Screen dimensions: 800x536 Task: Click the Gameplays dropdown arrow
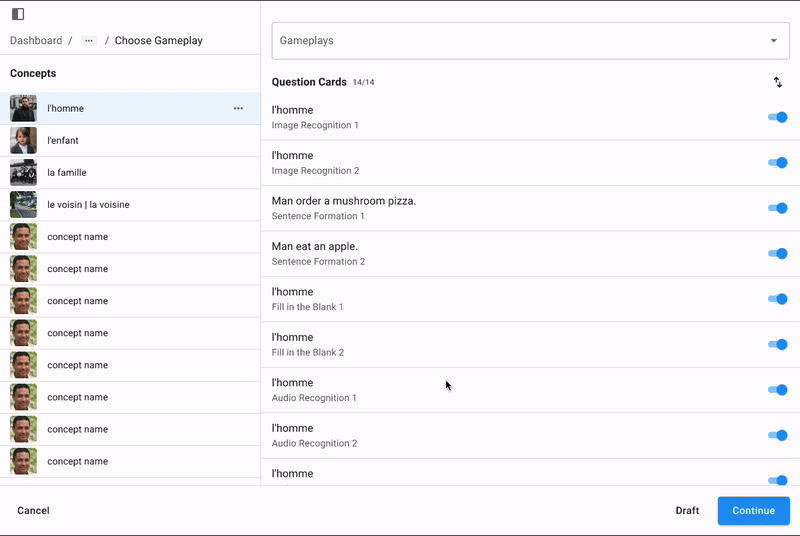click(x=773, y=41)
